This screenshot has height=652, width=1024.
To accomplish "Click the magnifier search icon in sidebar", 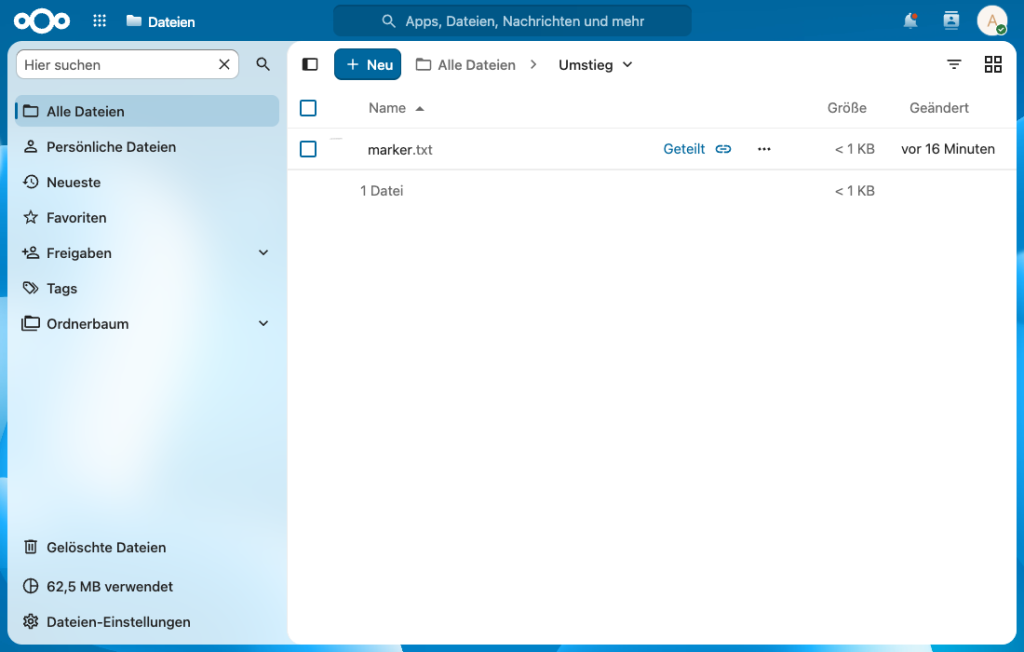I will (263, 64).
